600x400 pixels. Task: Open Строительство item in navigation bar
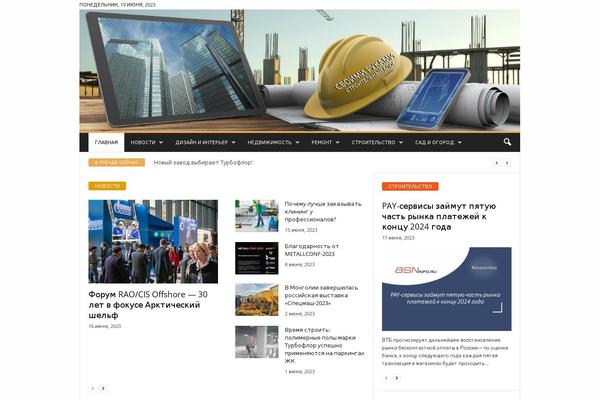[373, 142]
